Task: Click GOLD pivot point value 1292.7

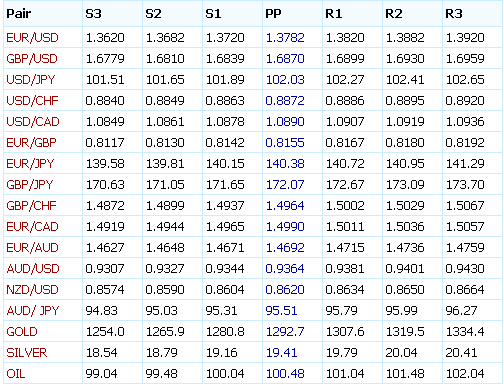Action: pyautogui.click(x=285, y=332)
